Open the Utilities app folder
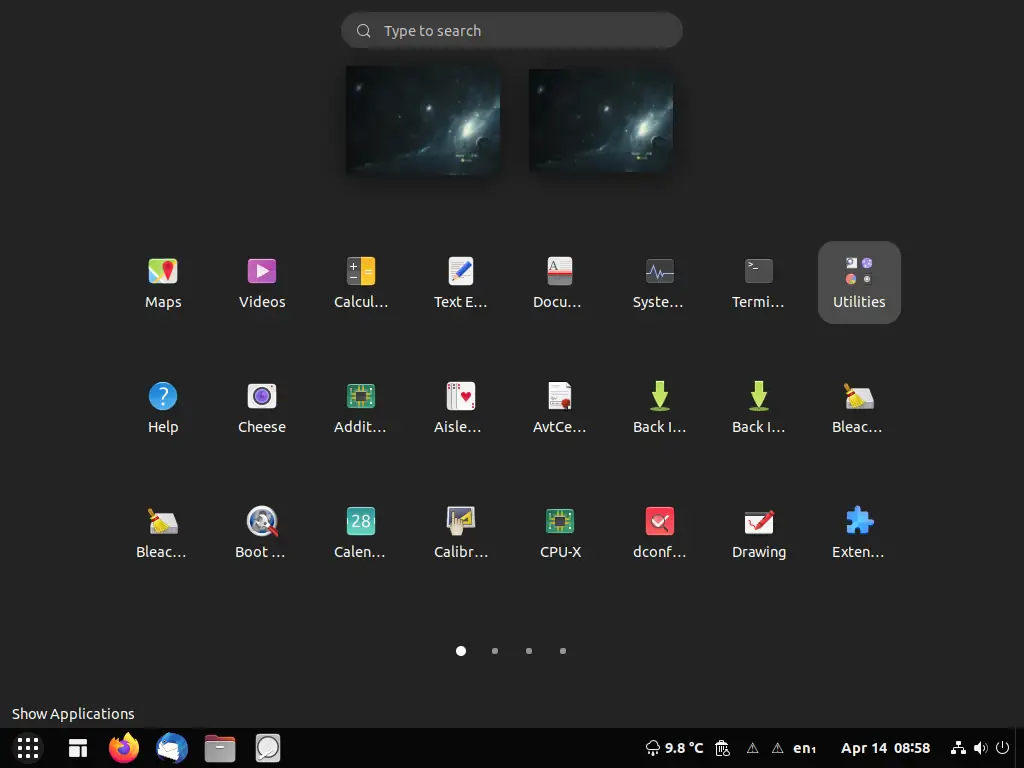Viewport: 1024px width, 768px height. 859,283
